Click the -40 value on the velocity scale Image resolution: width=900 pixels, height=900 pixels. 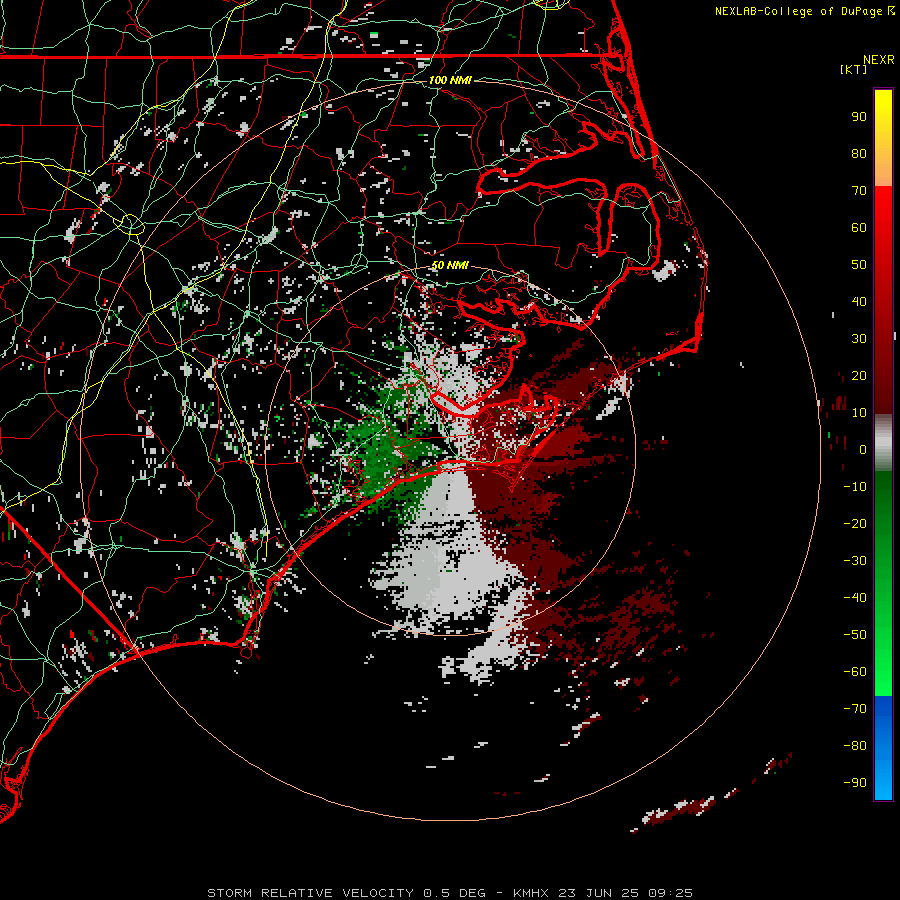[855, 598]
